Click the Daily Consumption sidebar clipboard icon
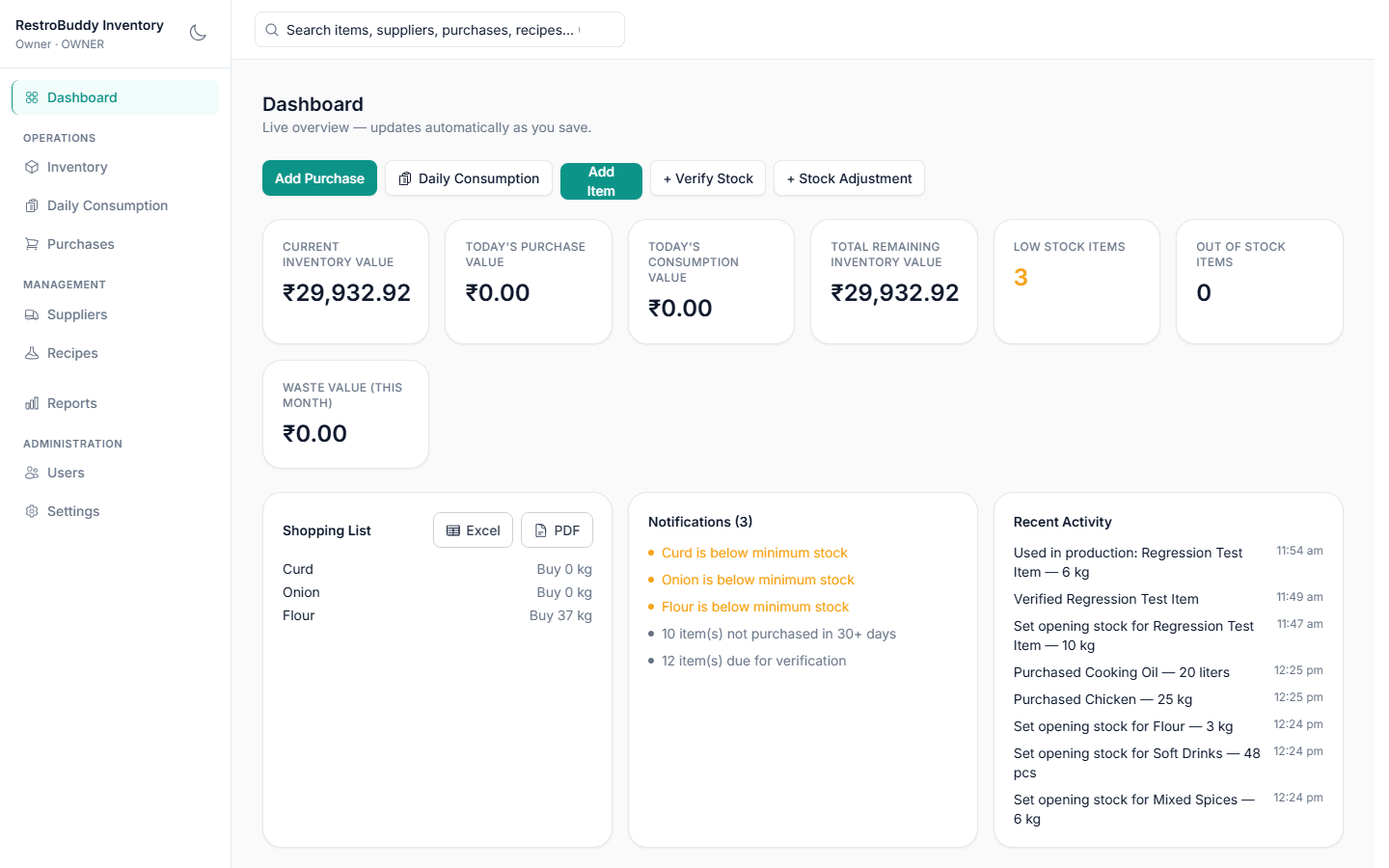 (32, 205)
